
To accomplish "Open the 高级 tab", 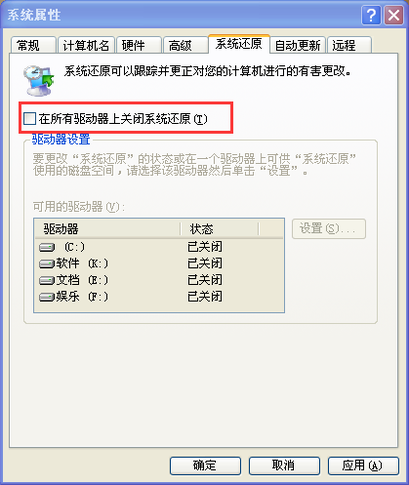I will 185,45.
